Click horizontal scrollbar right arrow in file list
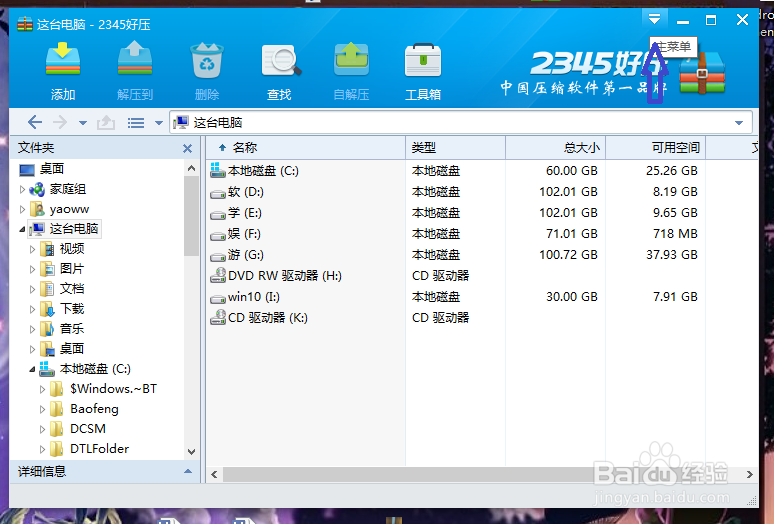 click(750, 475)
